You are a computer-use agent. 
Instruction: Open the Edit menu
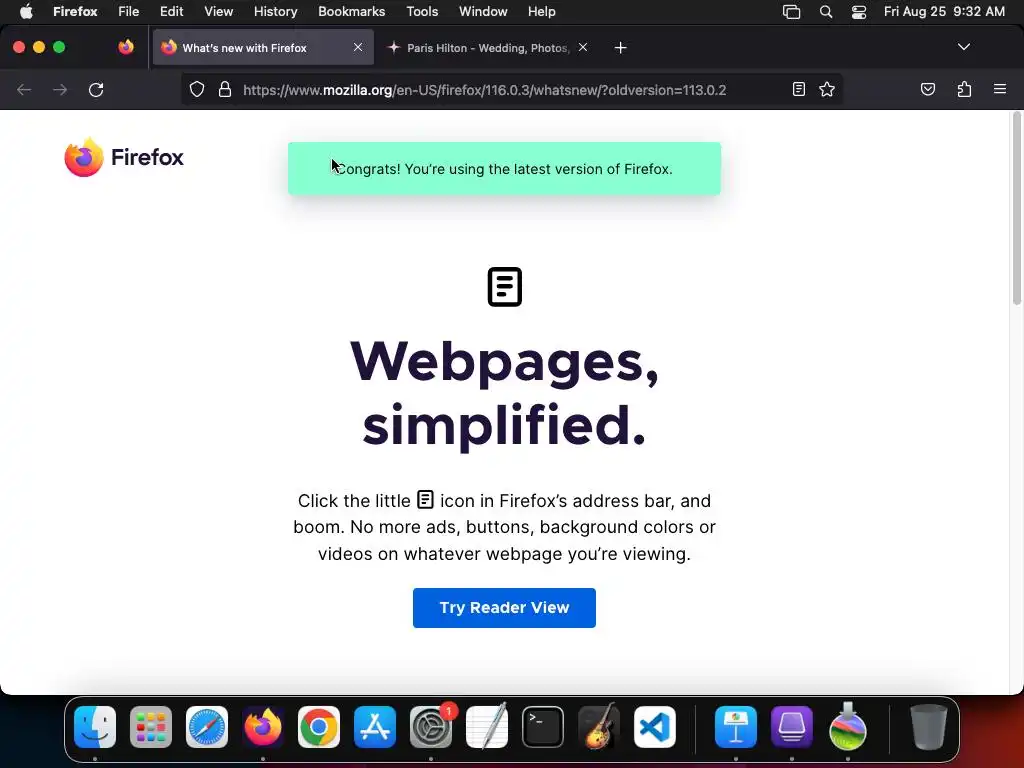(x=172, y=12)
